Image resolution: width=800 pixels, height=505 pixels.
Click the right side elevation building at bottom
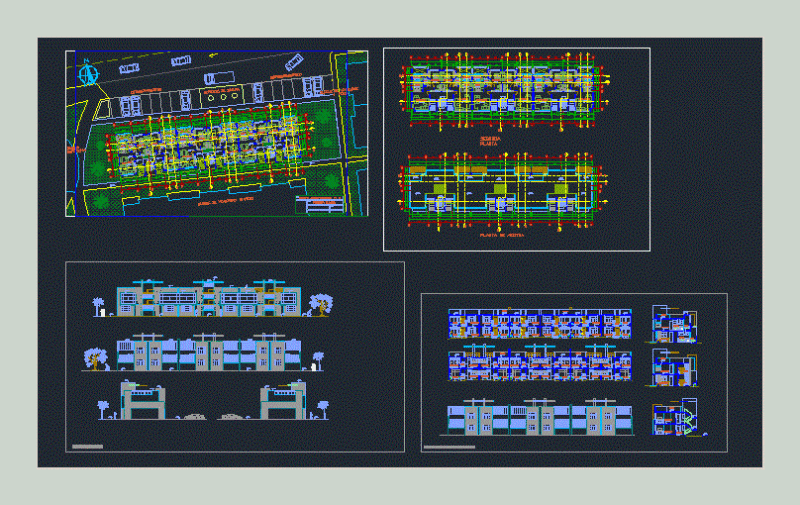[283, 400]
